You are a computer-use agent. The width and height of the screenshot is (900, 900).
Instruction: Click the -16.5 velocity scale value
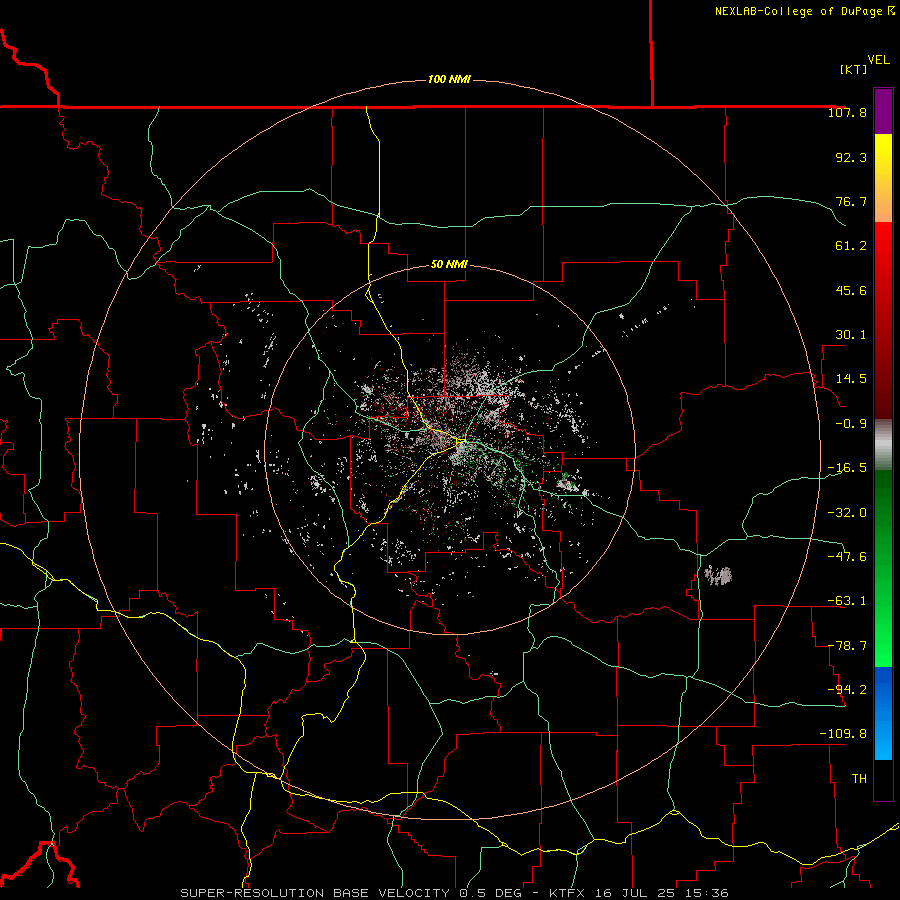tap(847, 468)
